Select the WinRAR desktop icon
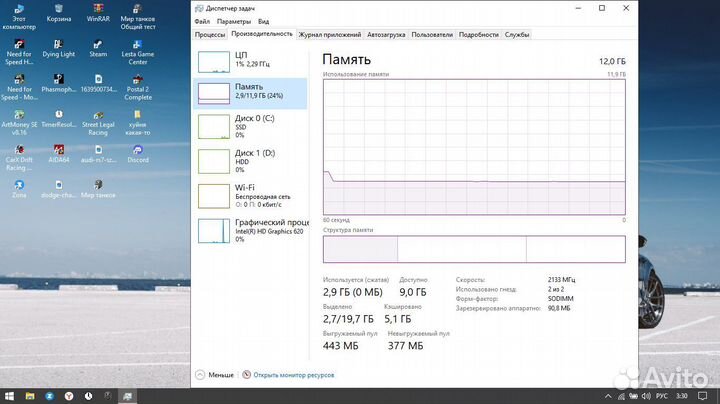 pyautogui.click(x=98, y=14)
